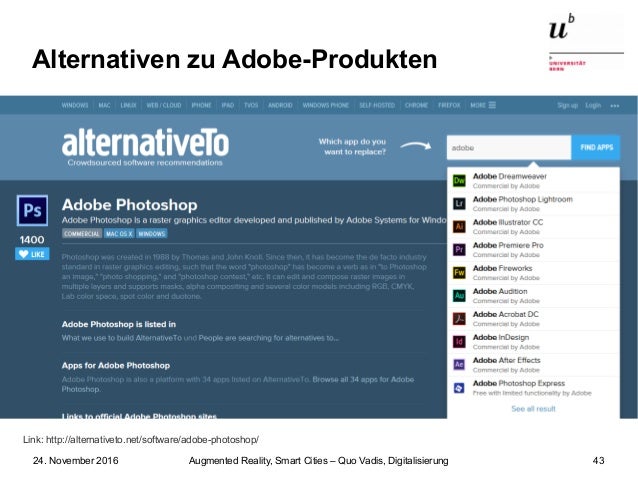This screenshot has width=638, height=479.
Task: Click the Universität Bern logo
Action: [586, 42]
